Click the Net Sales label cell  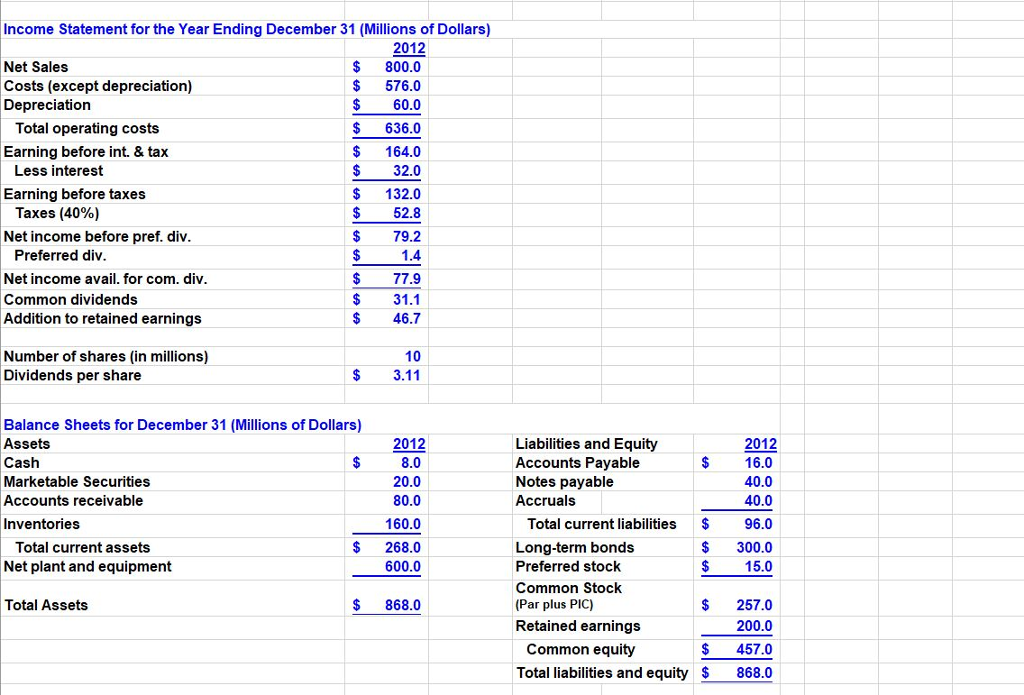pos(36,67)
